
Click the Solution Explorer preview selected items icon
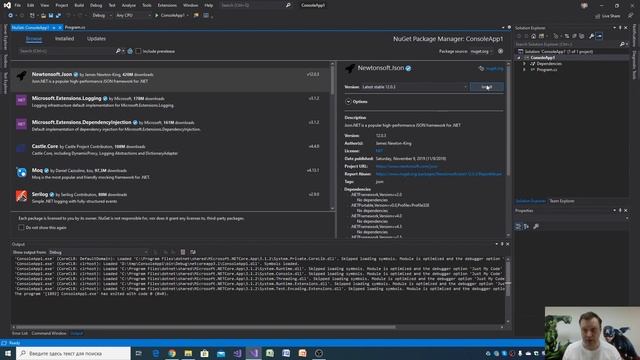click(x=599, y=36)
